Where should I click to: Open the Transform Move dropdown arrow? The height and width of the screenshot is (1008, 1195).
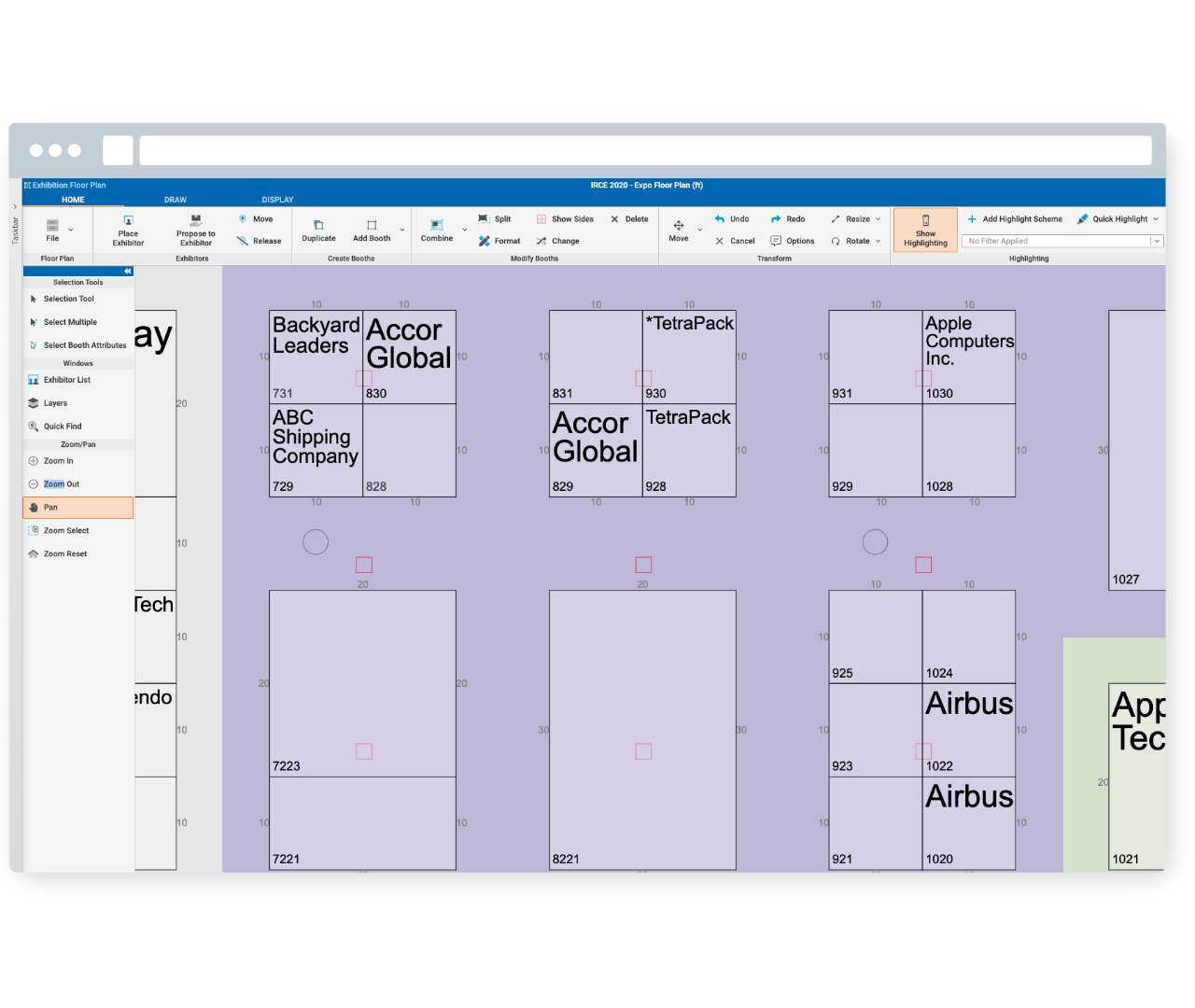700,230
